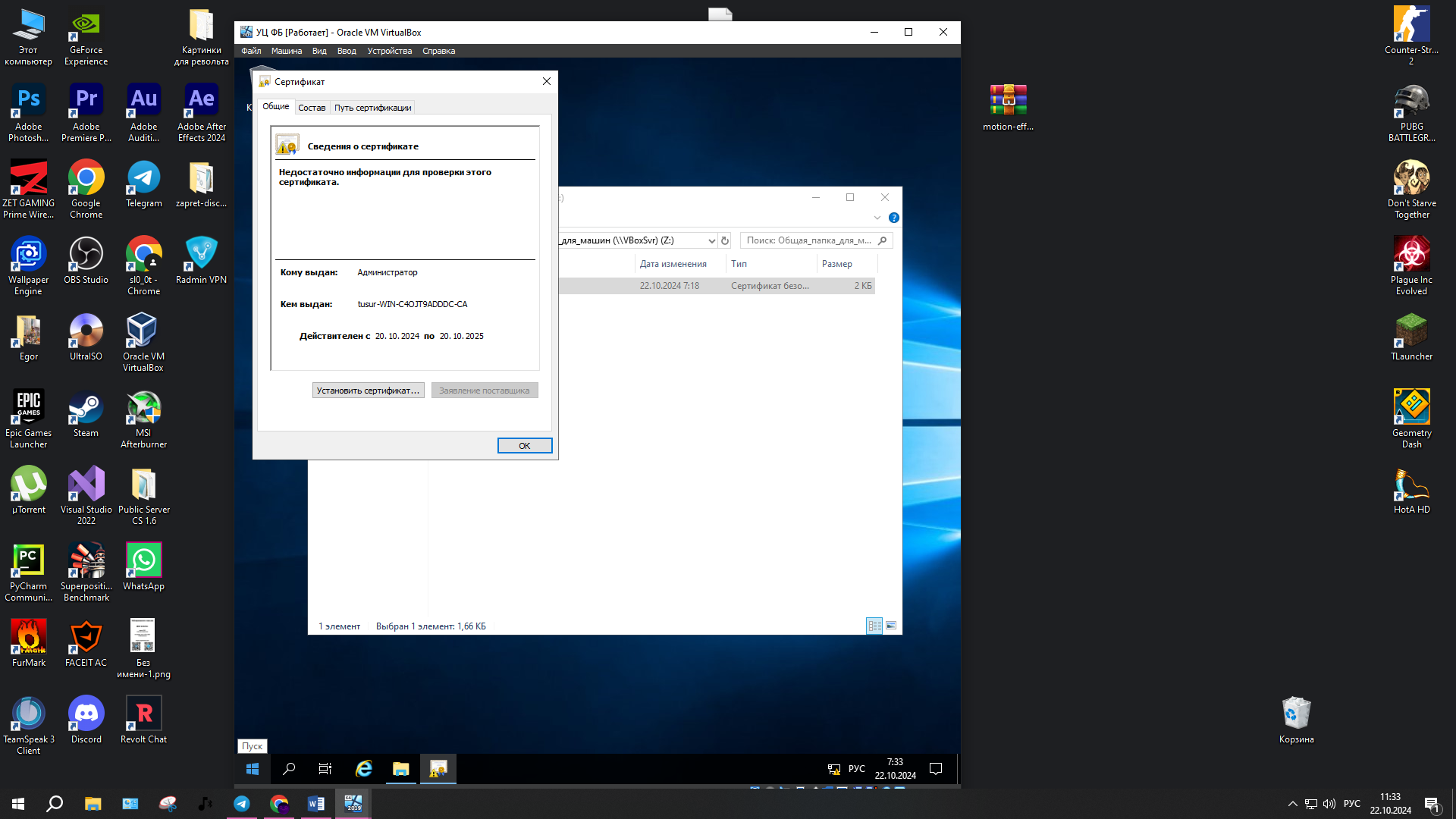
Task: Click VM Start button
Action: (x=253, y=769)
